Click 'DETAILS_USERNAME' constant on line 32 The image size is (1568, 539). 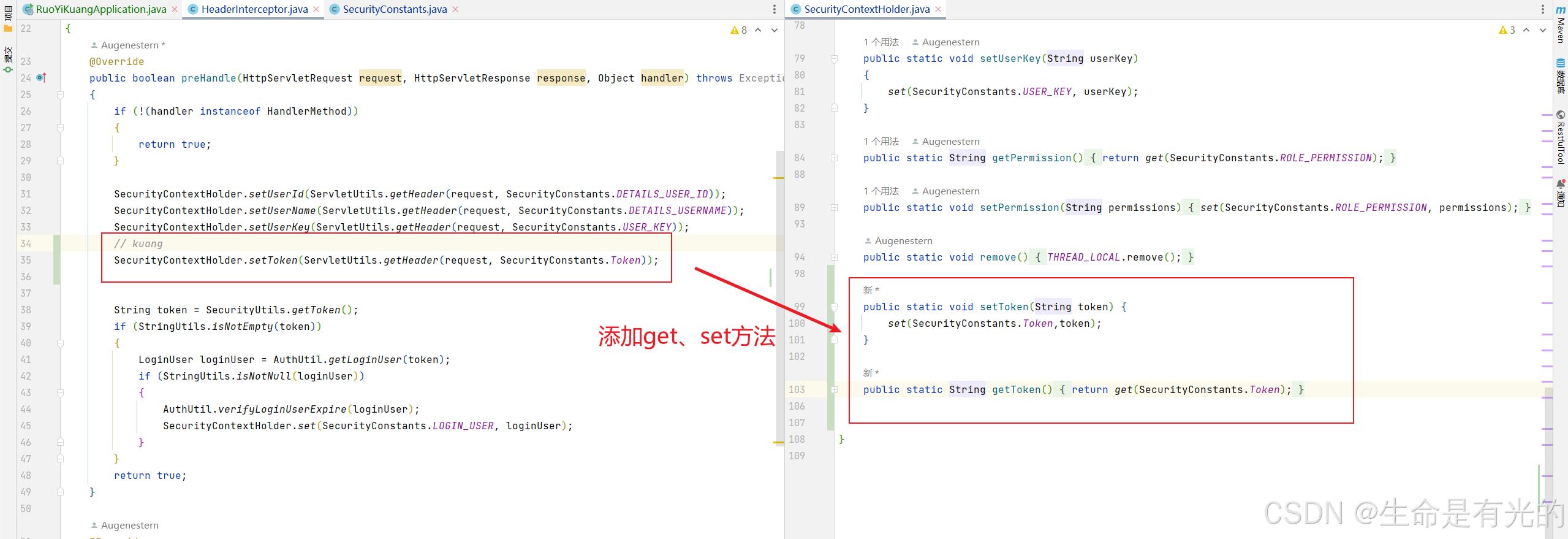677,210
